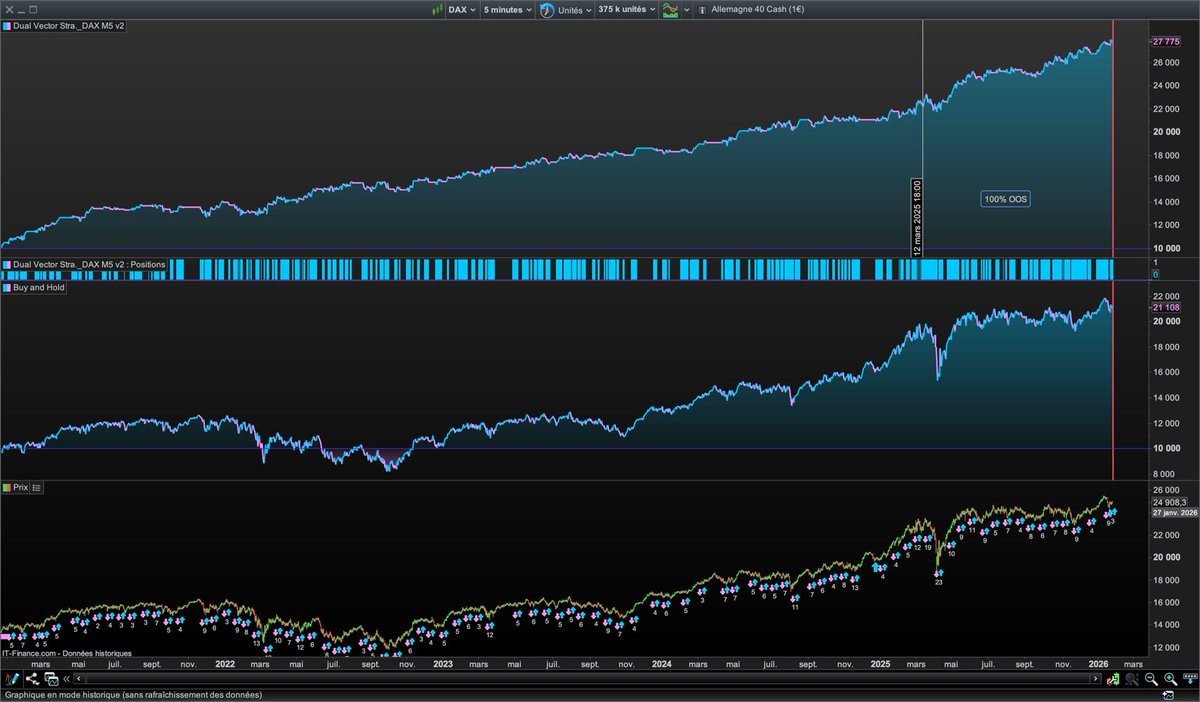Open the small arrow beside the indicators icon

(x=686, y=9)
